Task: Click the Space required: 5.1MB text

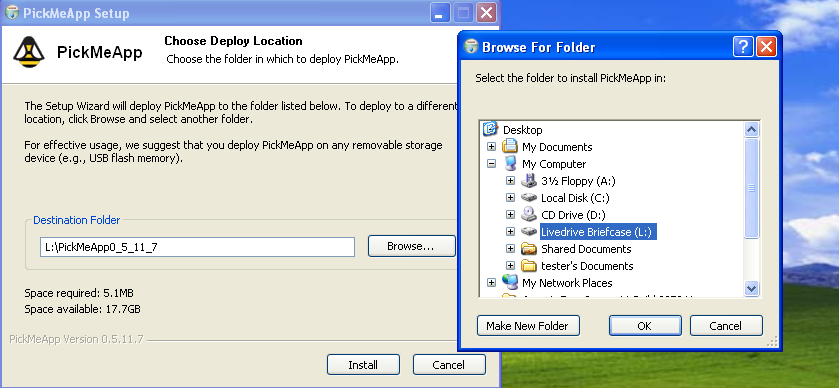Action: (x=79, y=293)
